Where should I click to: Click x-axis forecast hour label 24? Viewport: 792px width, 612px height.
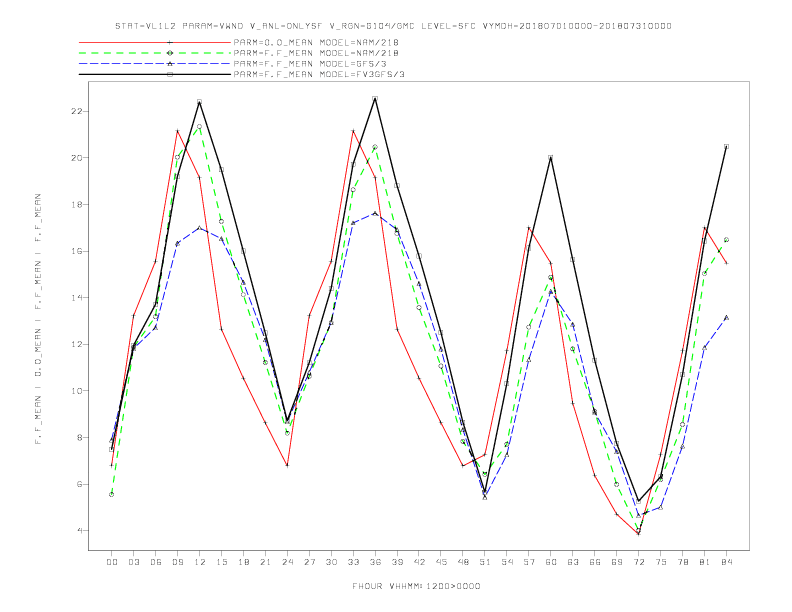point(287,562)
